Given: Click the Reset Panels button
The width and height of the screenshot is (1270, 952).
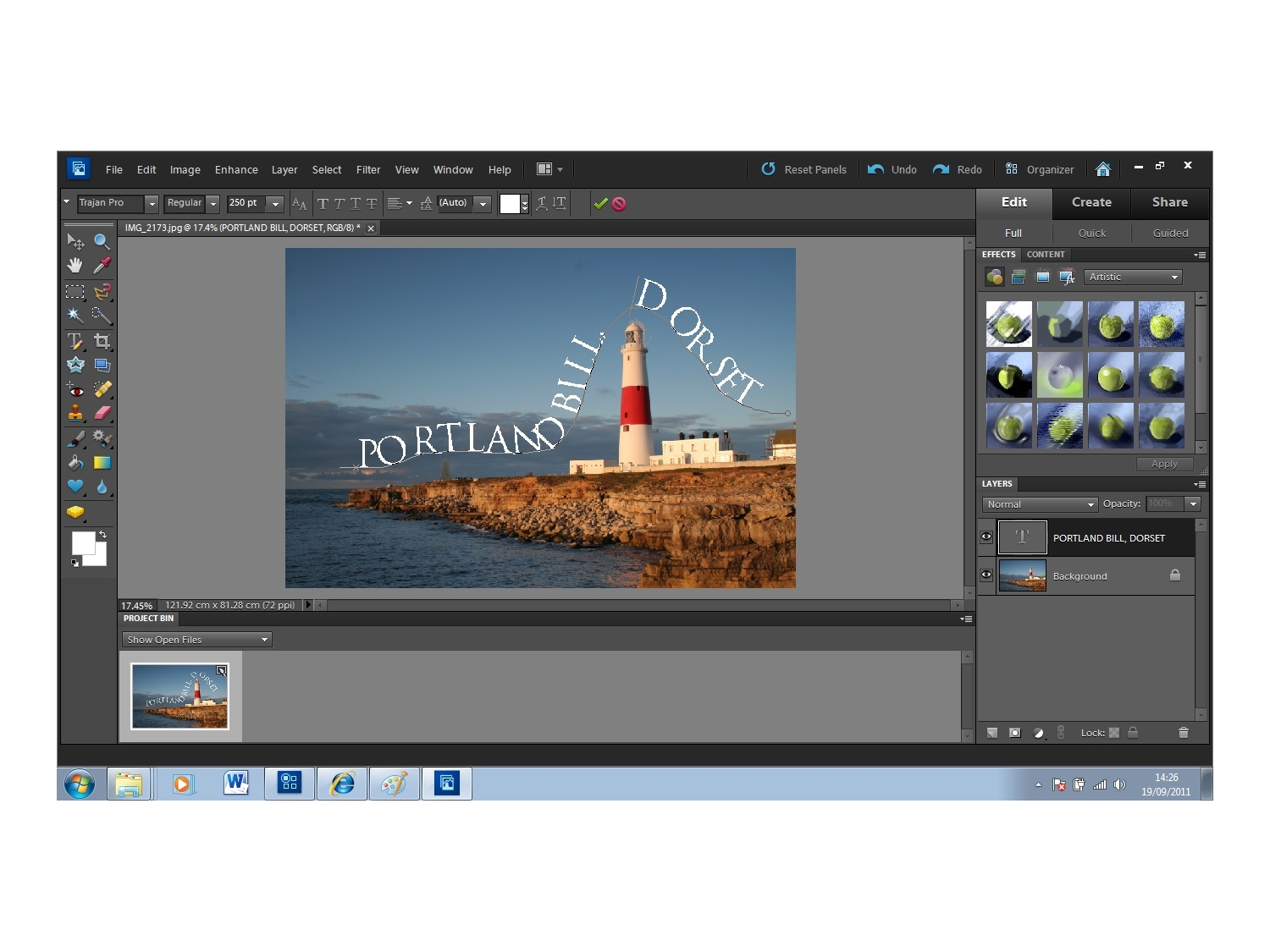Looking at the screenshot, I should coord(803,170).
